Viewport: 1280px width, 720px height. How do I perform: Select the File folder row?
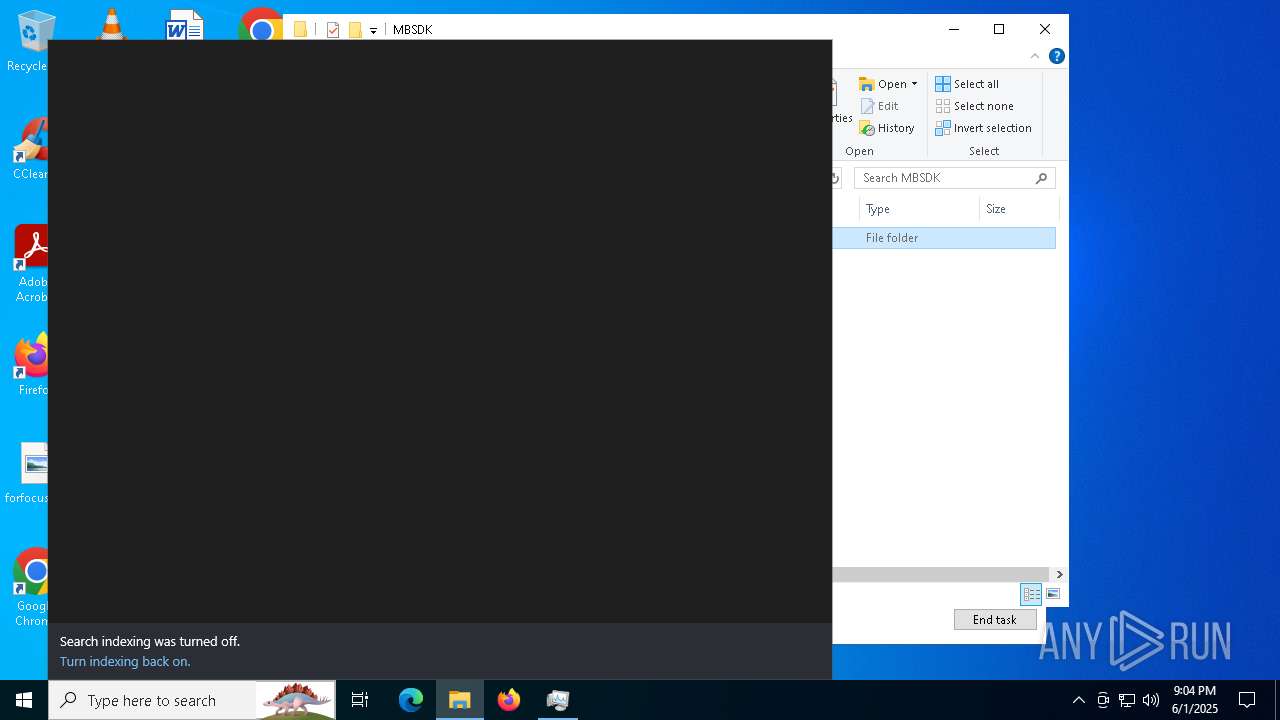click(944, 238)
